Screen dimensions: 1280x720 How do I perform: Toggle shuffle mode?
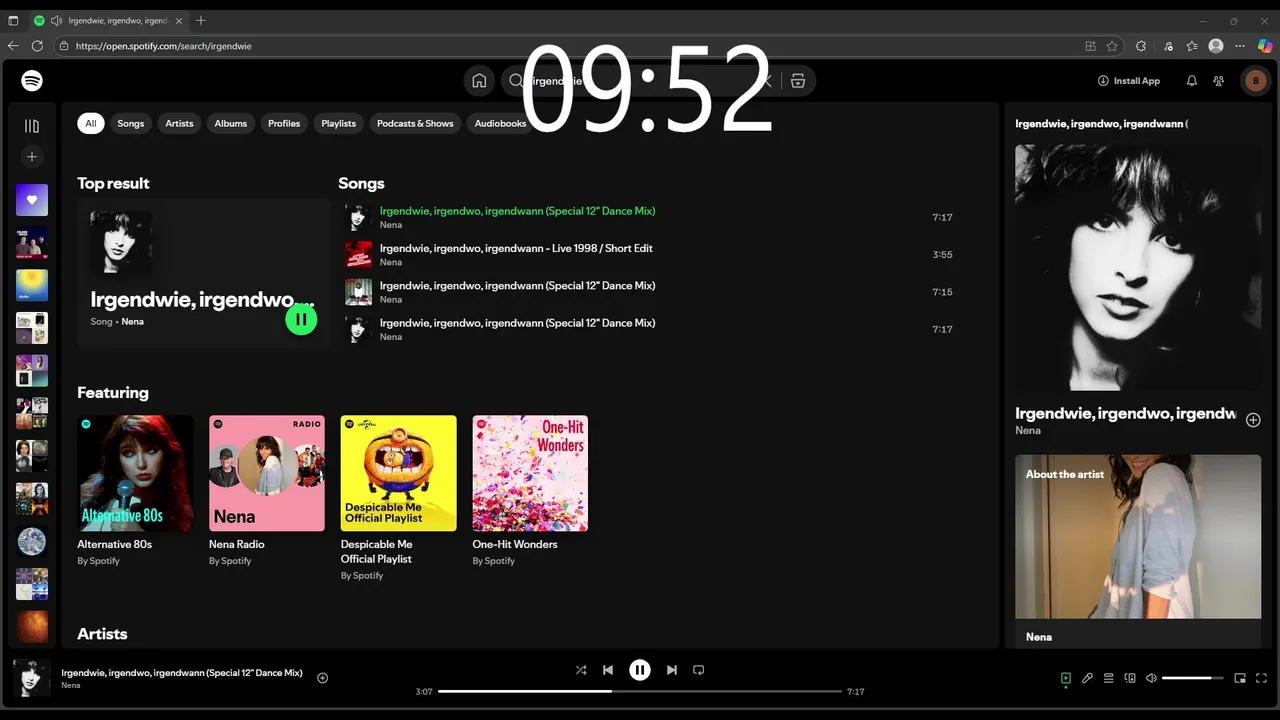[x=581, y=670]
